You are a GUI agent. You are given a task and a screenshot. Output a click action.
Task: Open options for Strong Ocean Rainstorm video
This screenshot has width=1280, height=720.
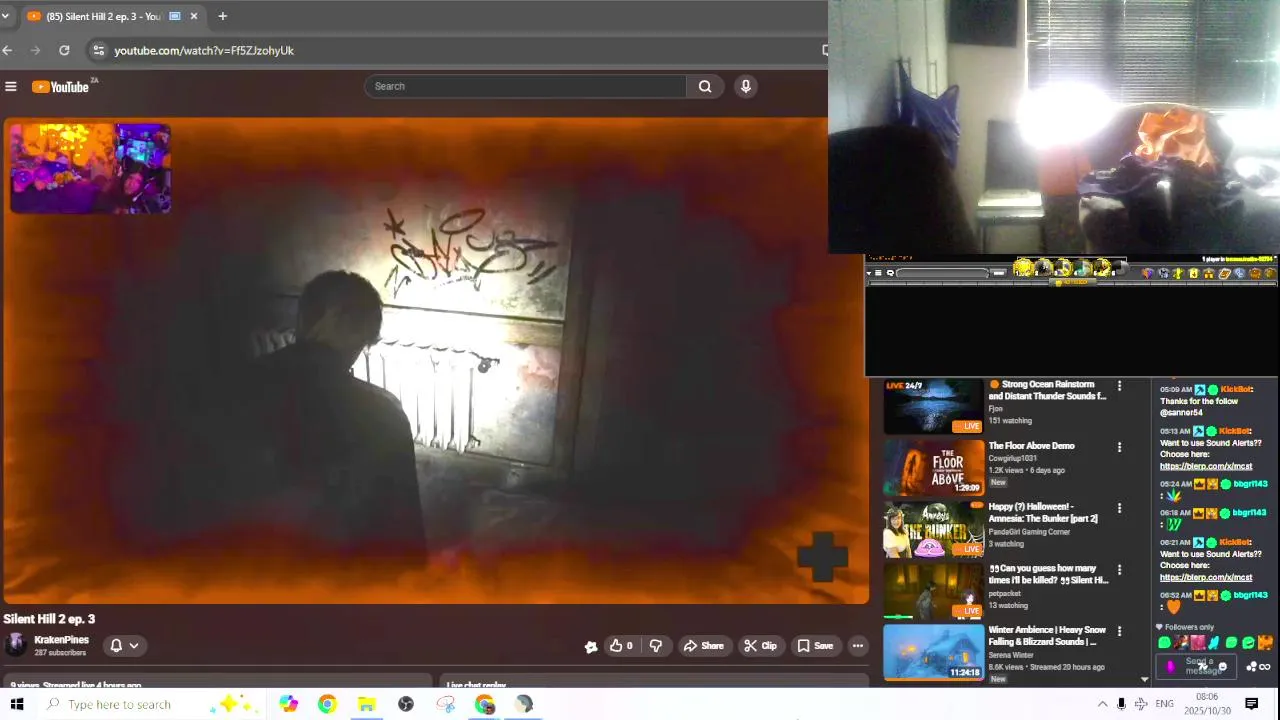coord(1119,386)
